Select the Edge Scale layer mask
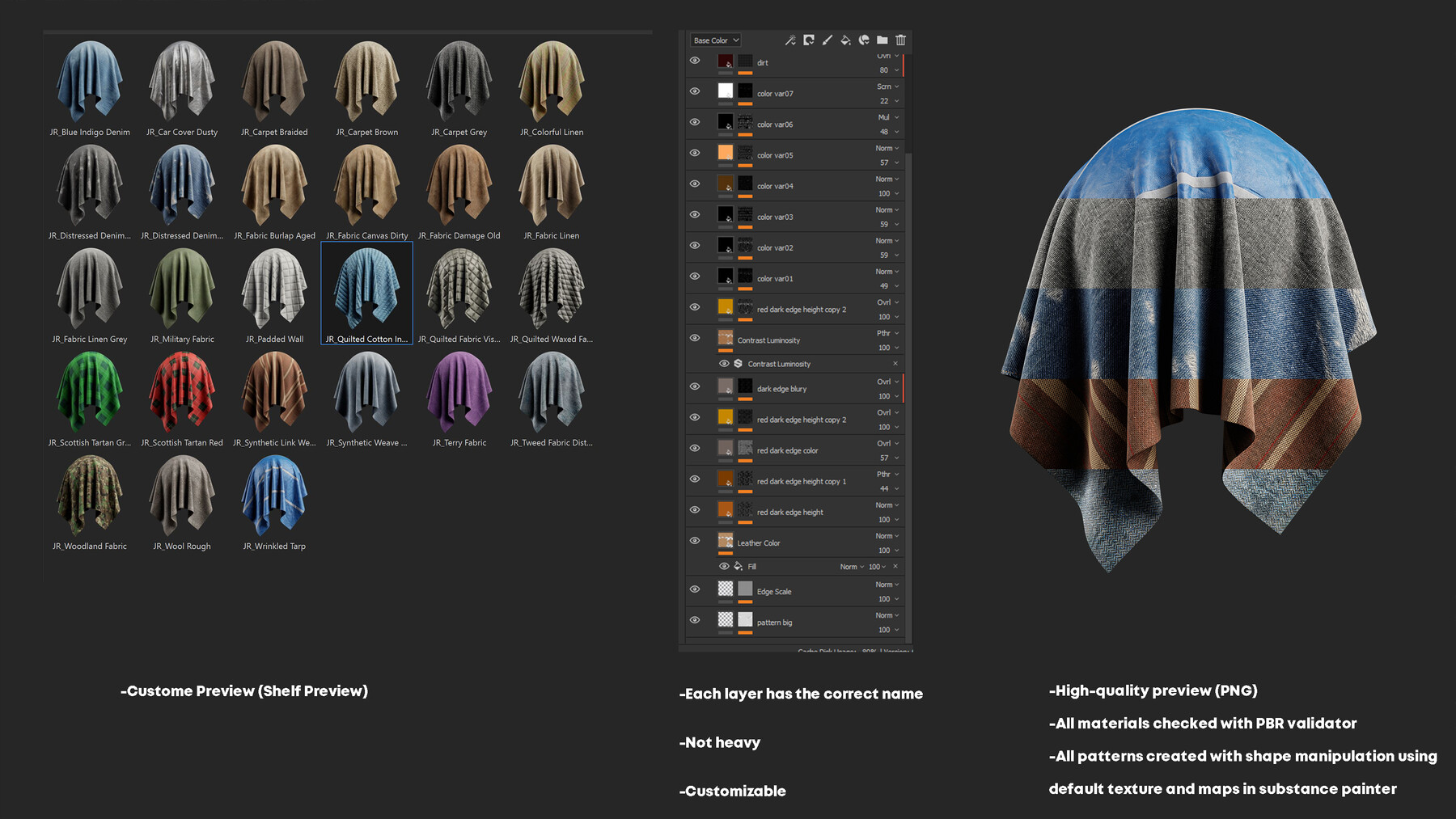The image size is (1456, 819). coord(744,589)
